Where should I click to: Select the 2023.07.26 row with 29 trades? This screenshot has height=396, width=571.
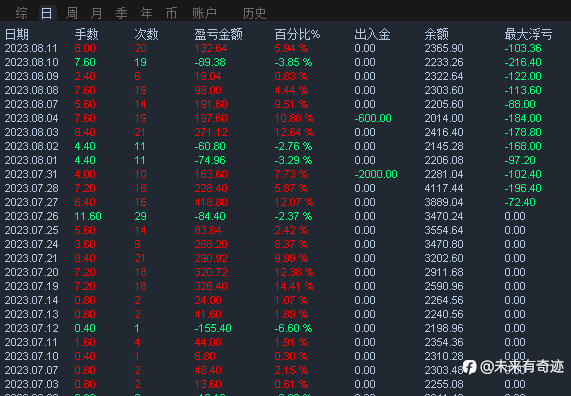286,216
